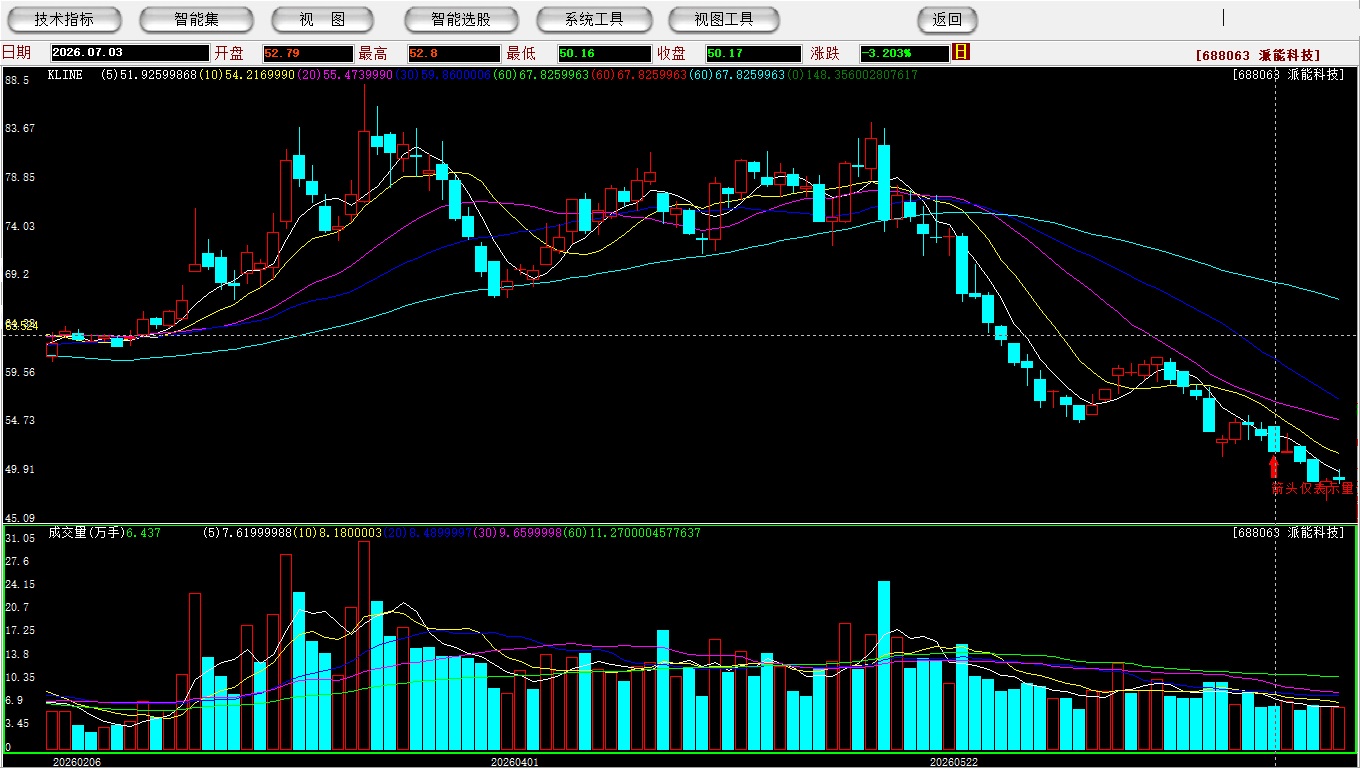Click the 开盘 label

coord(229,53)
